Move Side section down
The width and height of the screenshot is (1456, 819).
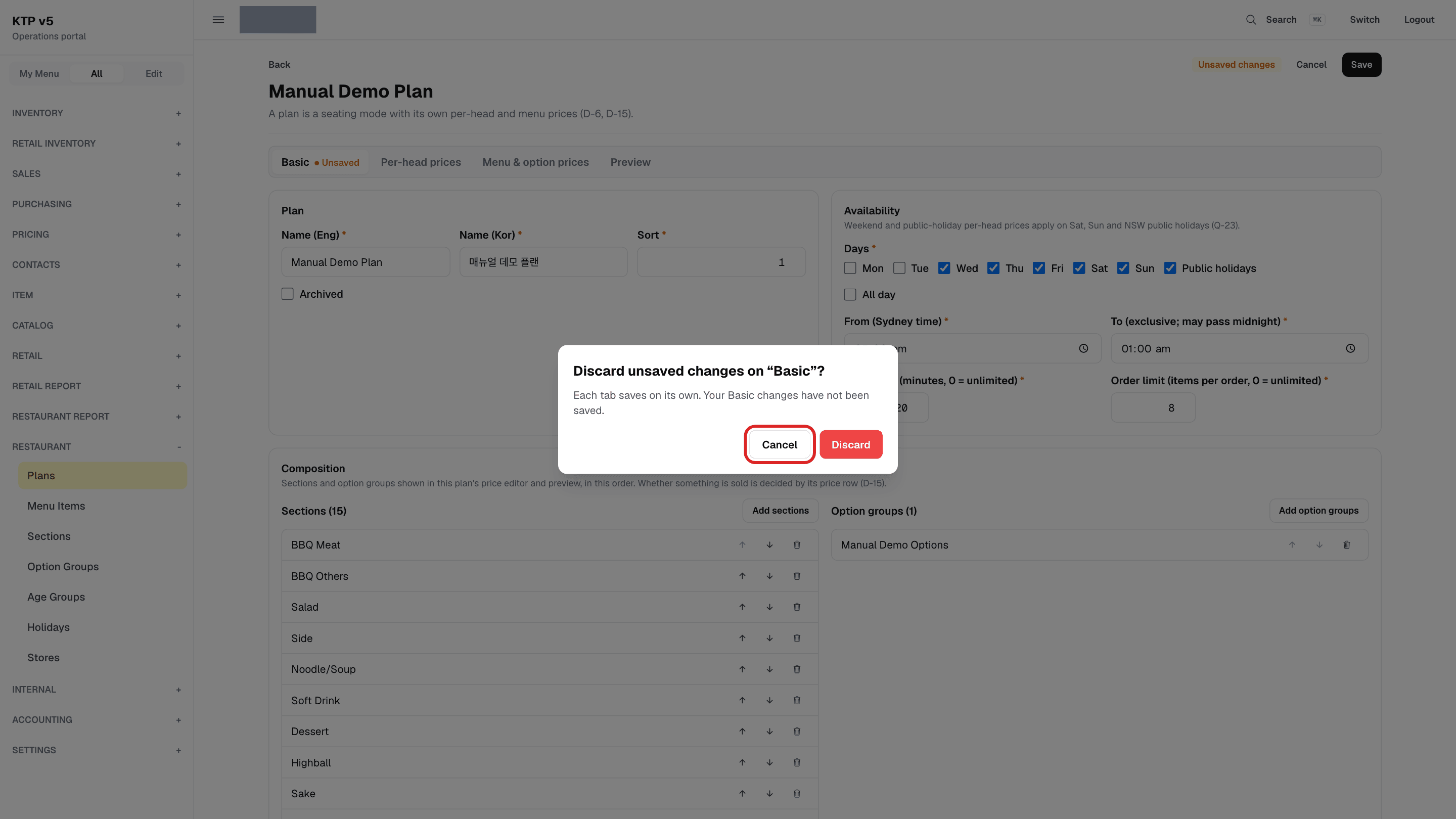point(769,638)
